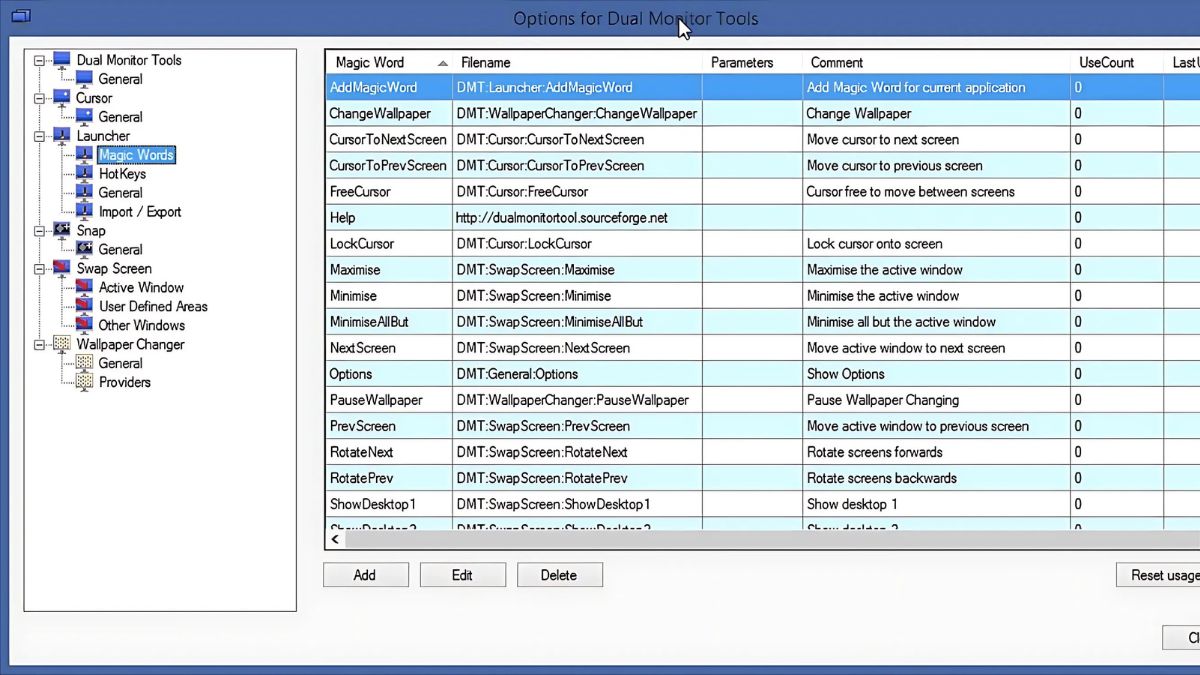The image size is (1200, 675).
Task: Collapse the Wallpaper Changer tree node
Action: (x=40, y=345)
